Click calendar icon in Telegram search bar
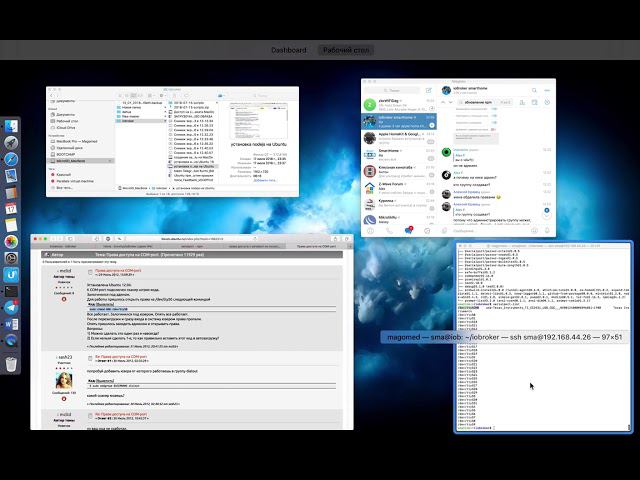Viewport: 640px width, 480px height. 534,102
